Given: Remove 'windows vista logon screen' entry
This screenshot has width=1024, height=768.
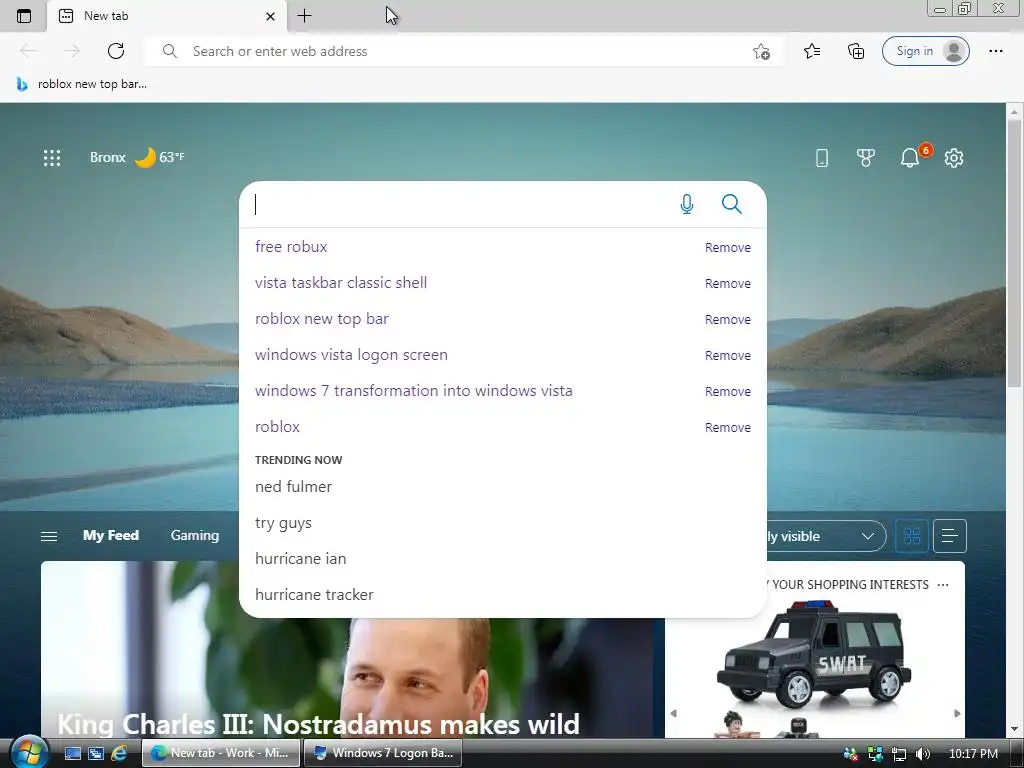Looking at the screenshot, I should (728, 355).
